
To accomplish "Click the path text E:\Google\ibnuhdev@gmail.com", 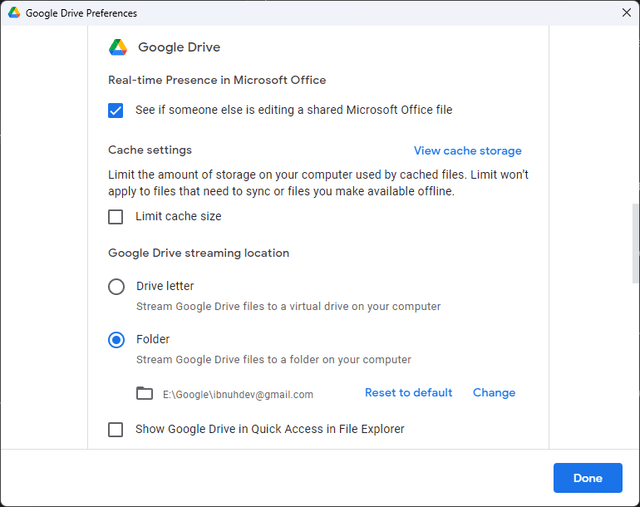I will (238, 394).
